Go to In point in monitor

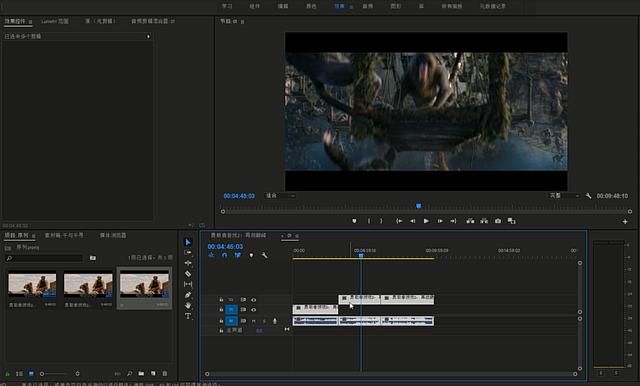399,221
